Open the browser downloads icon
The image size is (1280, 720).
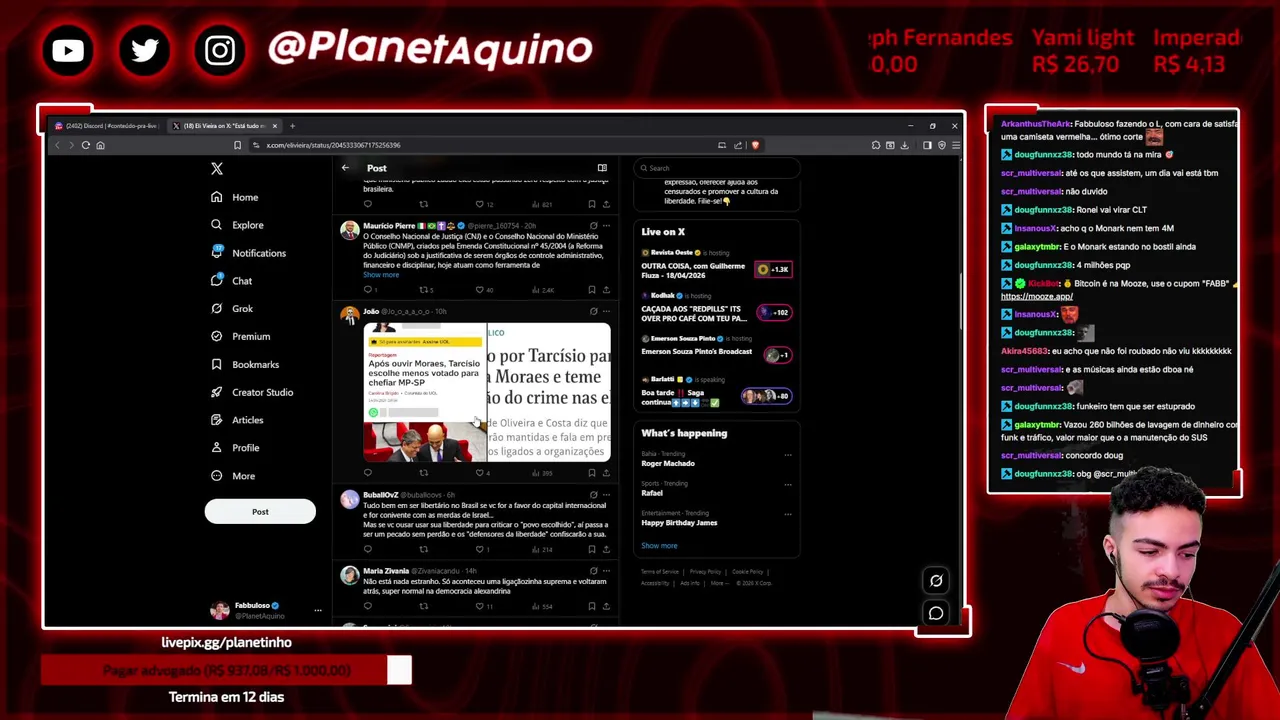pyautogui.click(x=904, y=145)
